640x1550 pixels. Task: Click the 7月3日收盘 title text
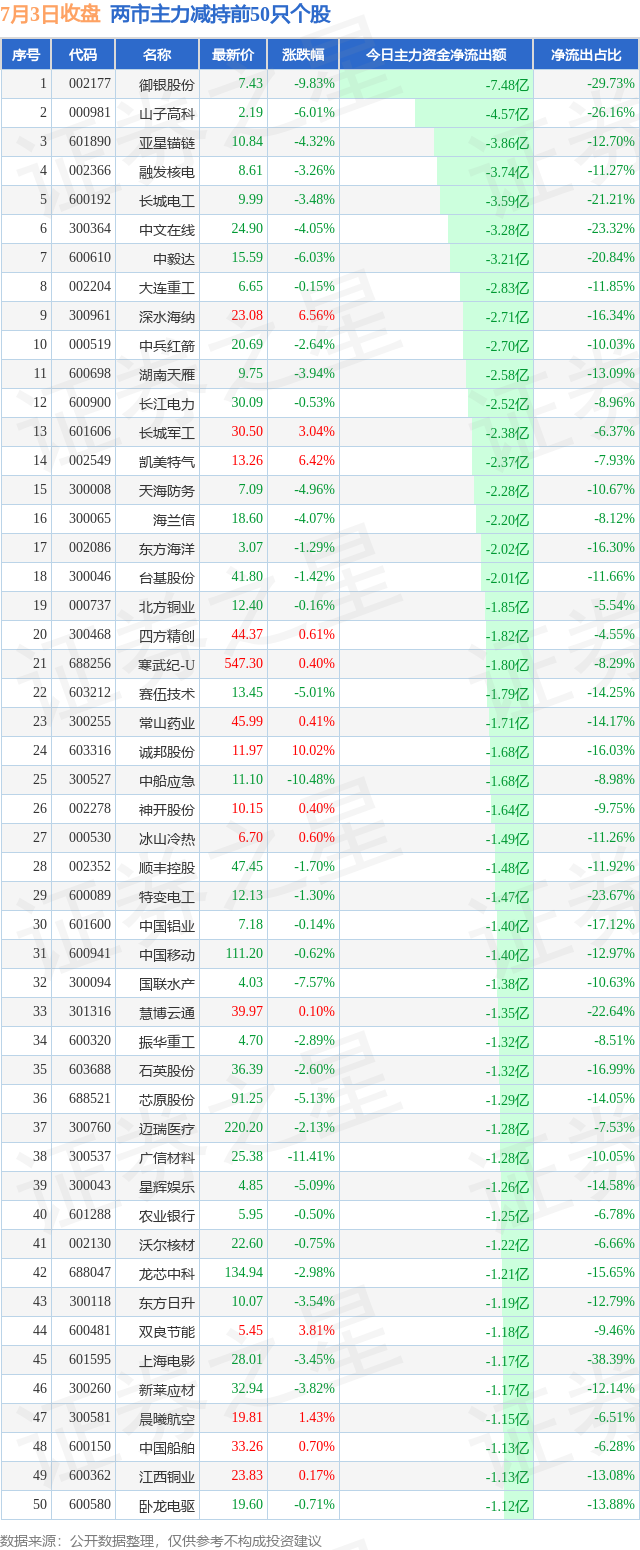point(51,14)
